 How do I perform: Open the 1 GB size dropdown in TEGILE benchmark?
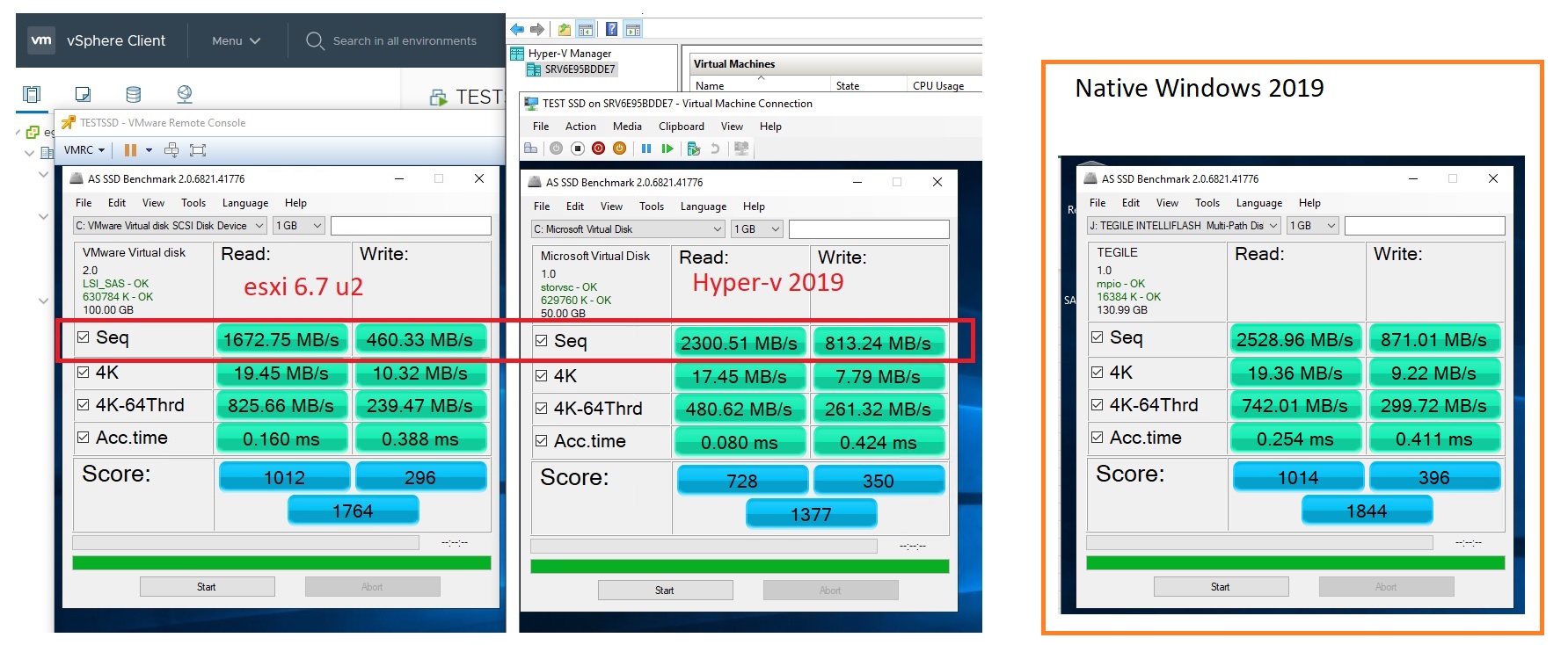(x=1313, y=226)
